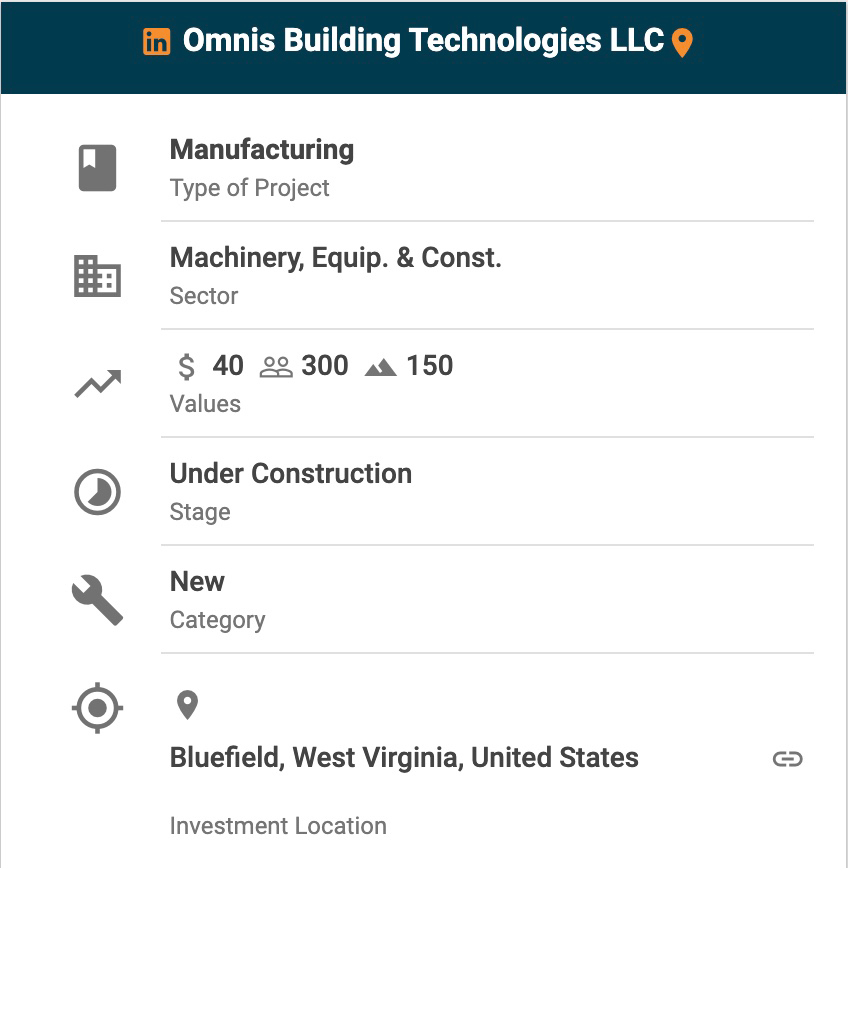Click the trending arrow icon beside Values
Viewport: 848px width, 1014px height.
(97, 384)
